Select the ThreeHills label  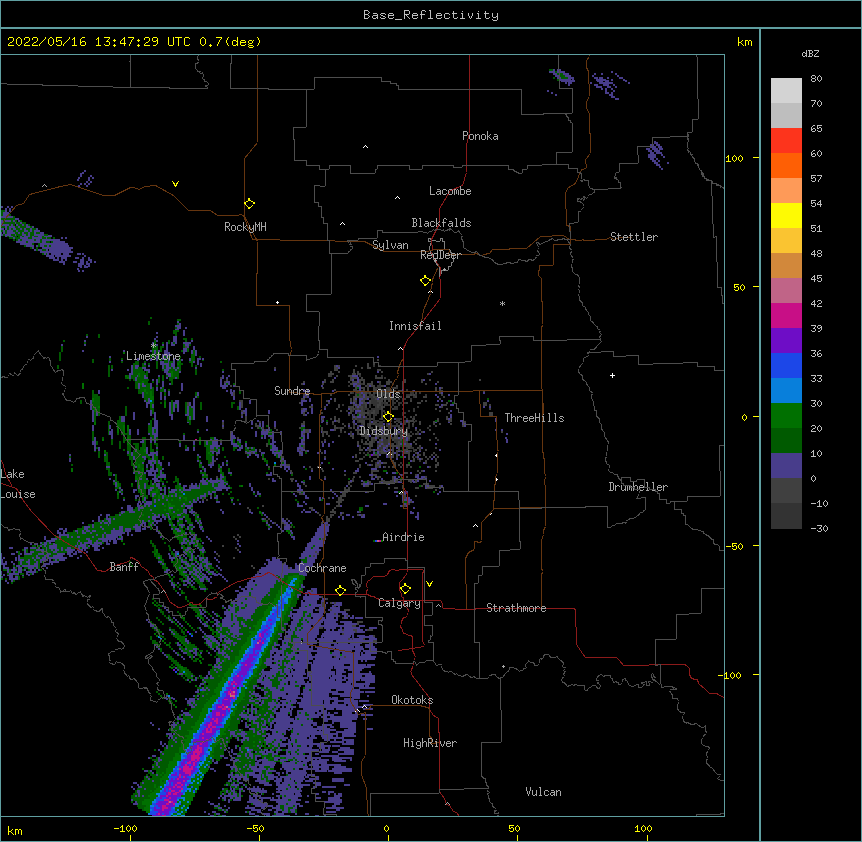click(534, 418)
